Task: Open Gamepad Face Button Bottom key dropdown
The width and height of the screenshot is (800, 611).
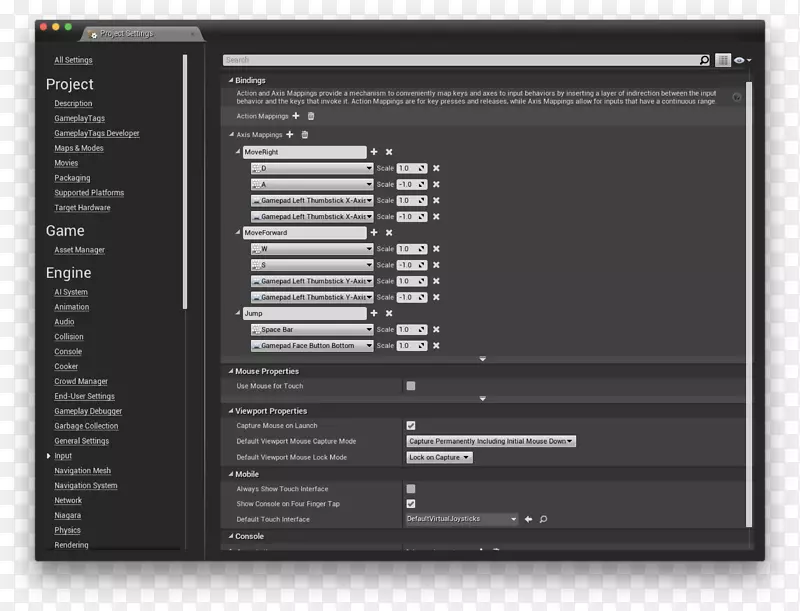Action: tap(312, 345)
